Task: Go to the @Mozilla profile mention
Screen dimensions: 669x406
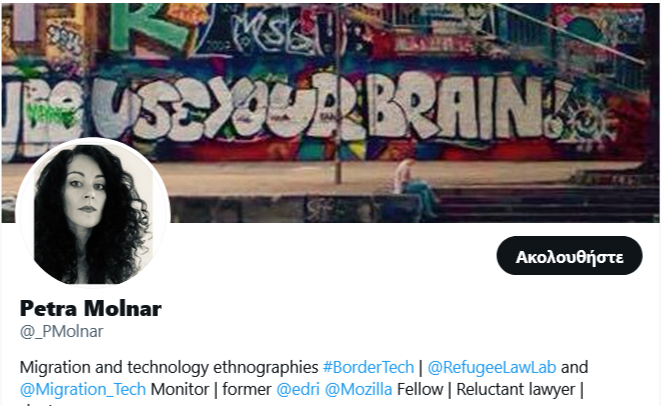Action: pyautogui.click(x=358, y=389)
